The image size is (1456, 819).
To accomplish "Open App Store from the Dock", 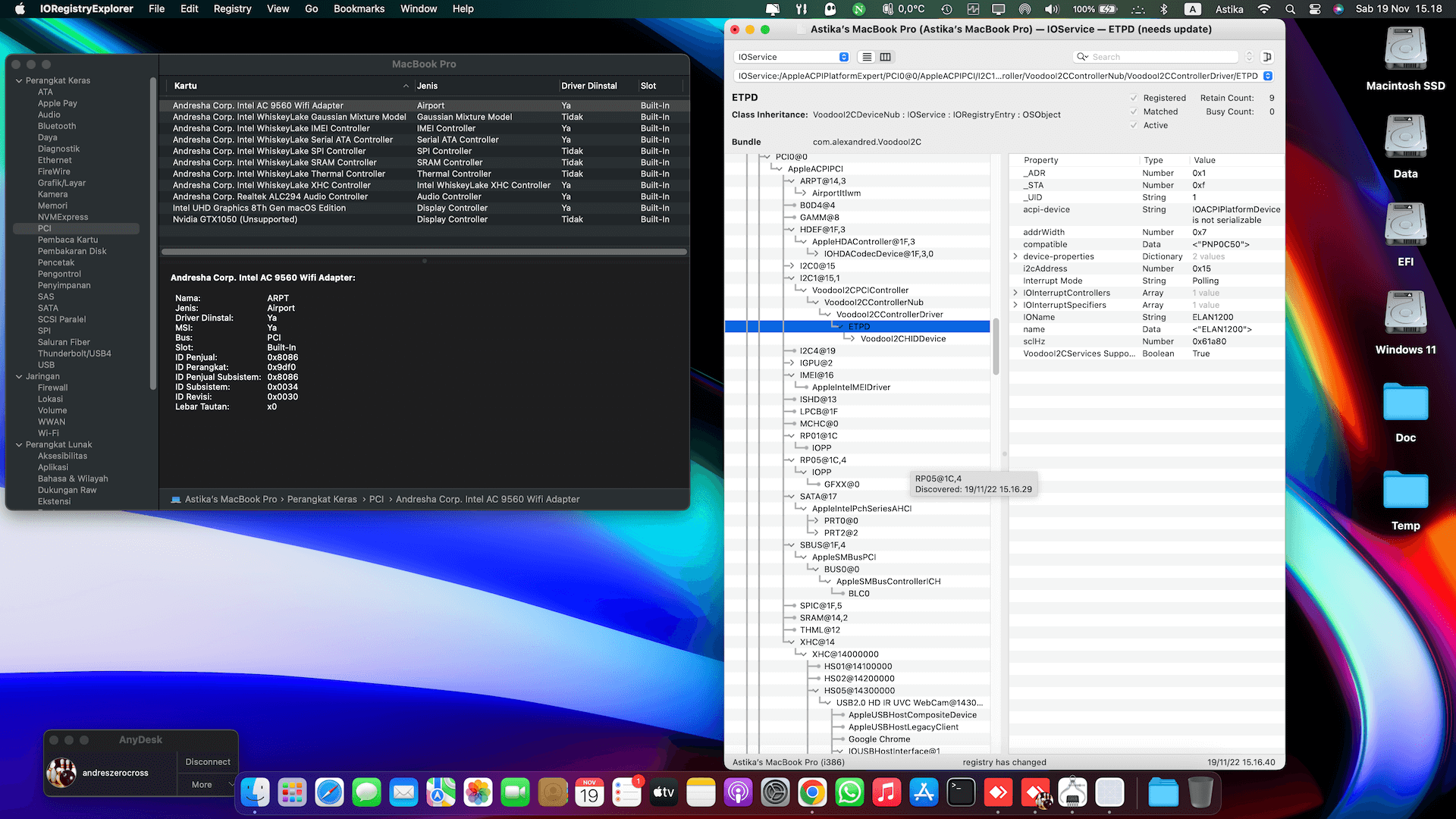I will (924, 793).
